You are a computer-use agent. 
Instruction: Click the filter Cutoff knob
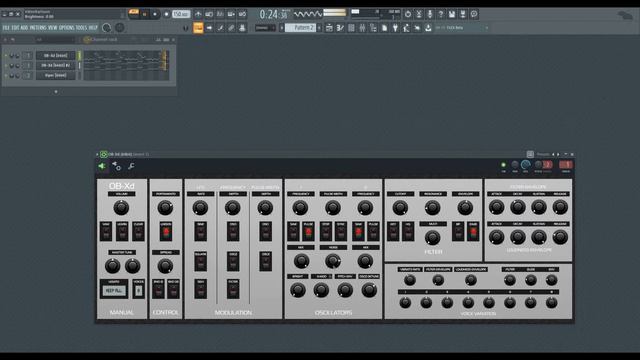[400, 207]
